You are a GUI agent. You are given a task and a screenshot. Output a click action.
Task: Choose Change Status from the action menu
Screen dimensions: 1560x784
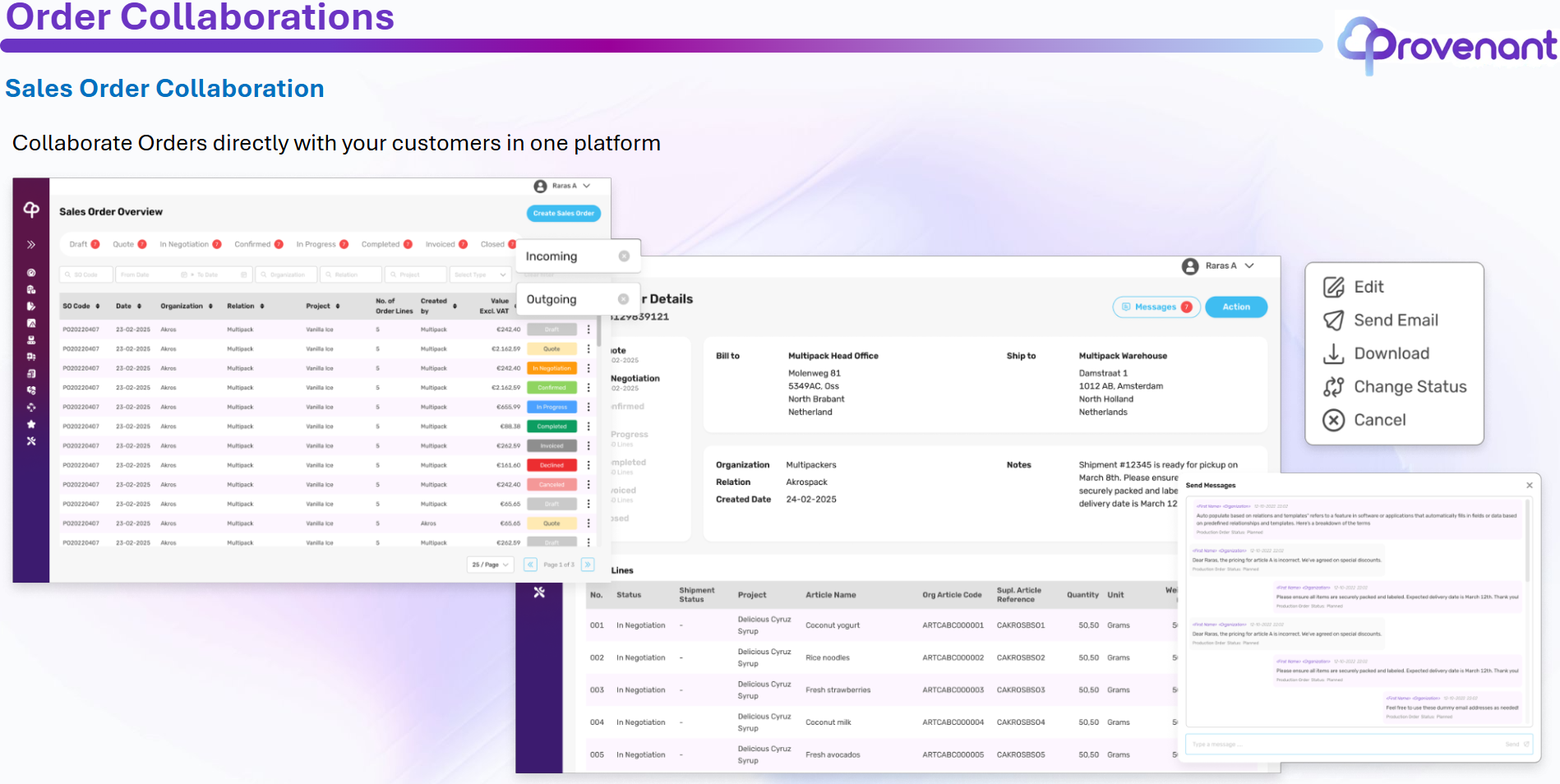[1395, 387]
